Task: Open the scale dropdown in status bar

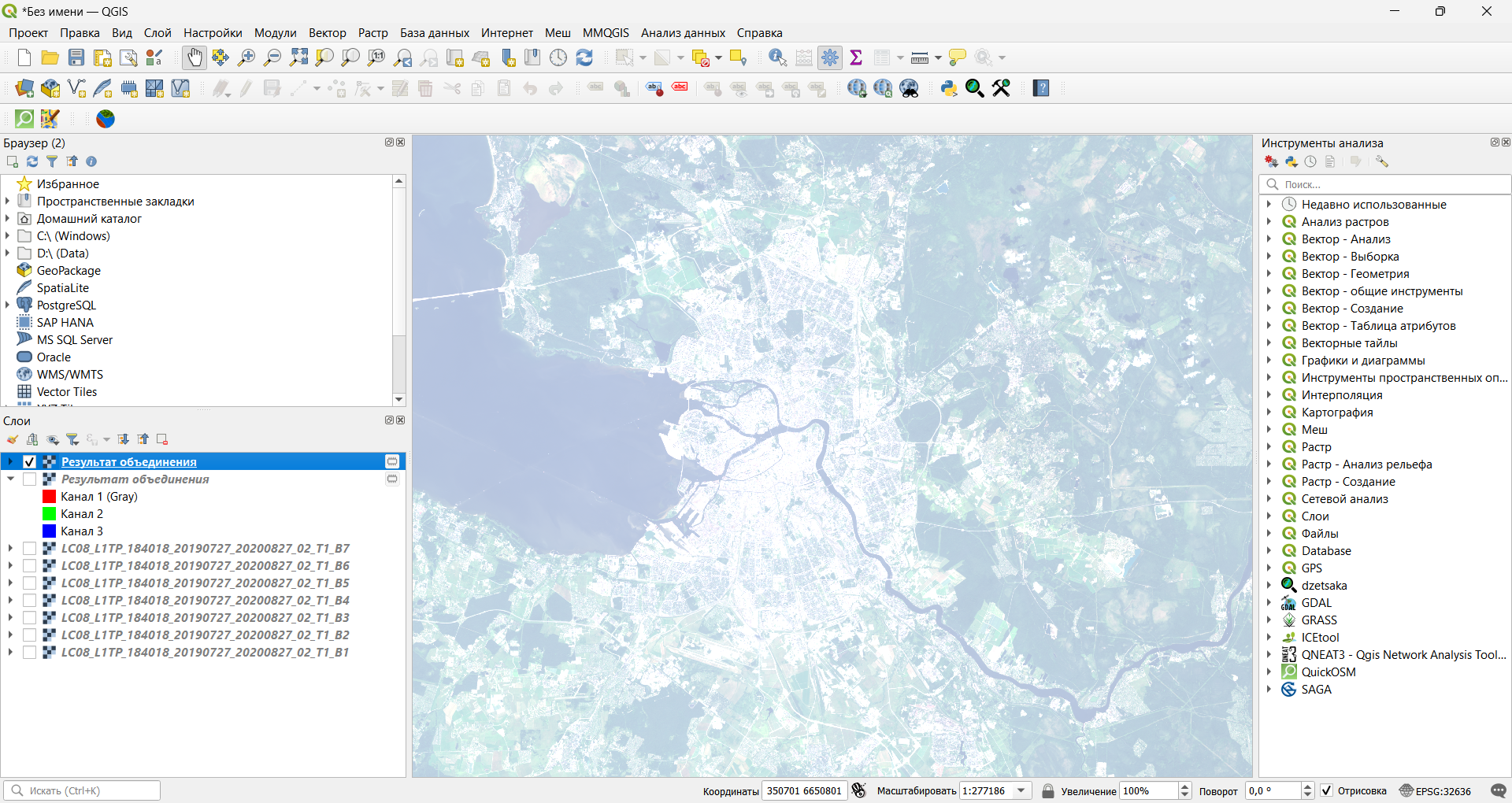Action: [1021, 790]
